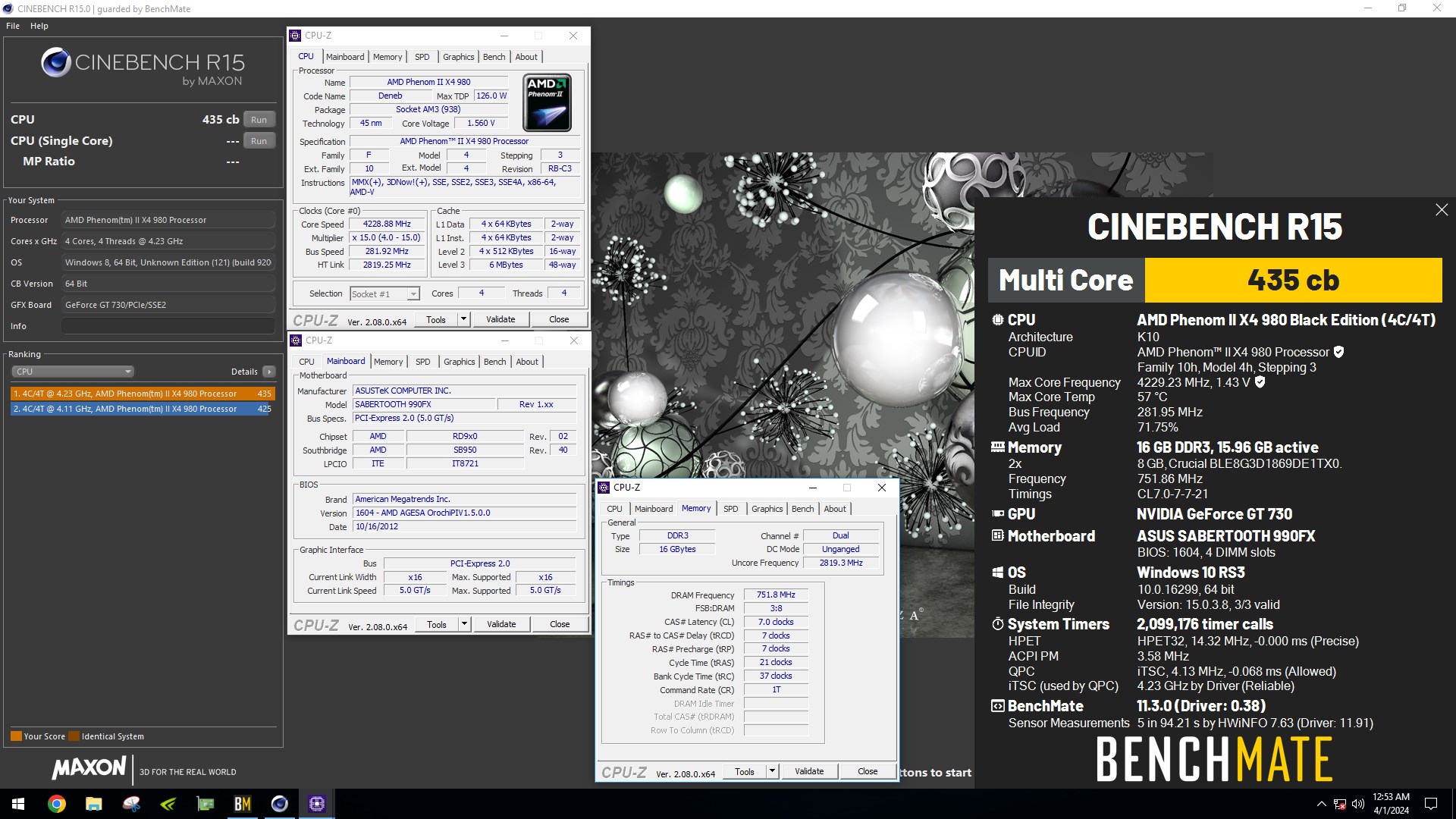Image resolution: width=1456 pixels, height=819 pixels.
Task: Click Tools button in Mainboard CPU-Z window
Action: click(437, 624)
